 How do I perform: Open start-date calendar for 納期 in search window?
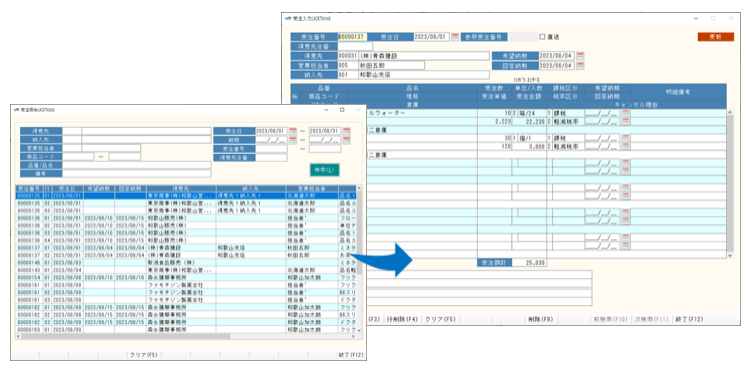click(x=293, y=140)
